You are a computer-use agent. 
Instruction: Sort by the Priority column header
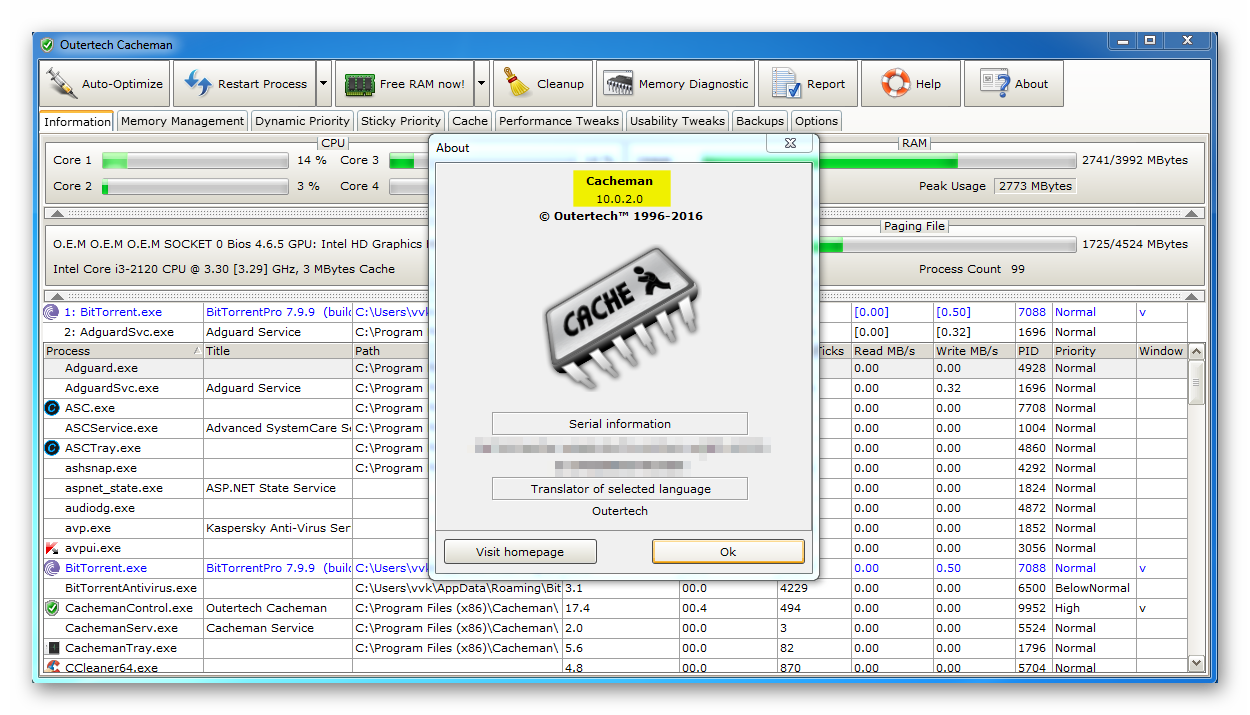[1093, 351]
